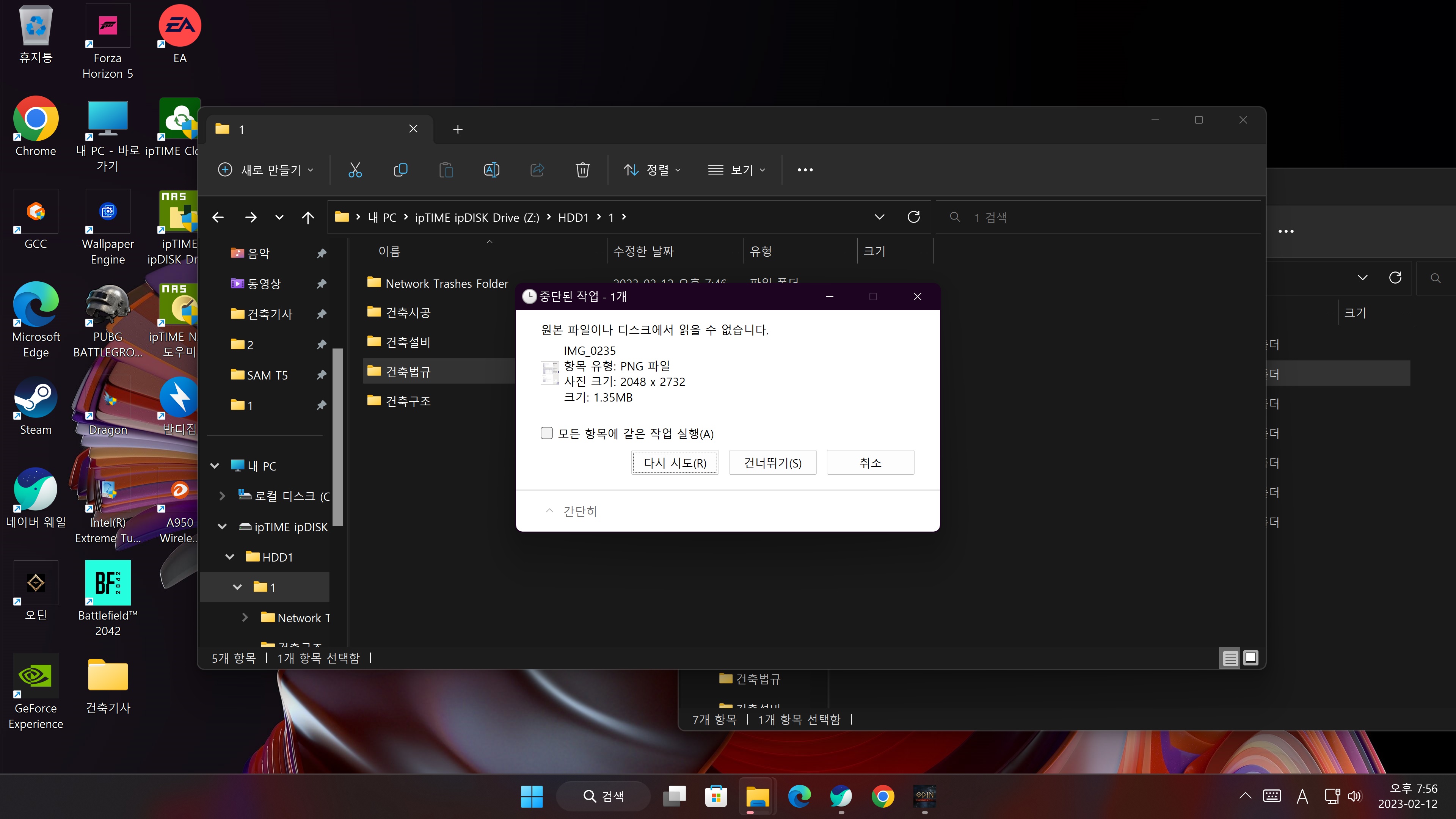1456x819 pixels.
Task: Click navigation pane vertical scrollbar
Action: (337, 436)
